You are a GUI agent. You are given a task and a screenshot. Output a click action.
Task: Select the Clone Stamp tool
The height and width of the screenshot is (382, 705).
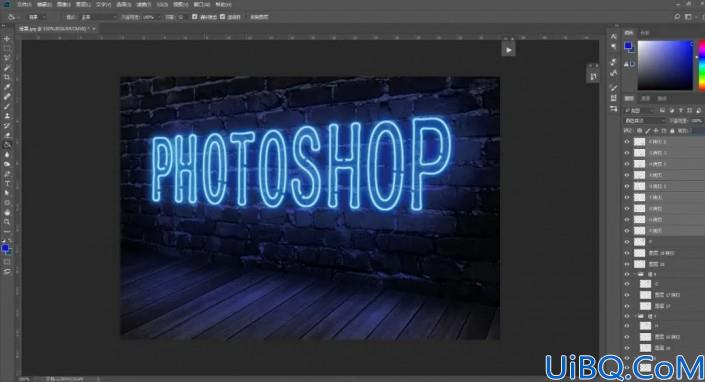[7, 115]
